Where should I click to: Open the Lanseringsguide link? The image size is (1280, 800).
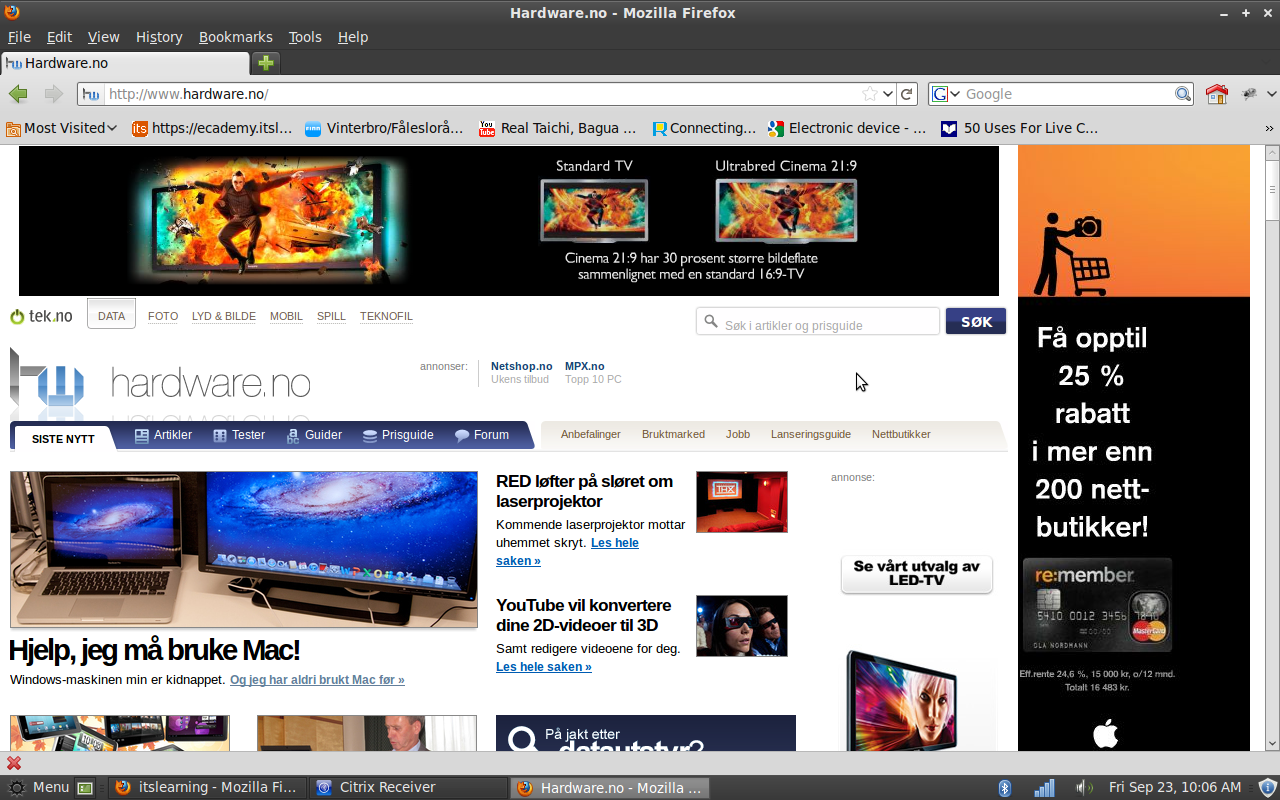point(811,434)
